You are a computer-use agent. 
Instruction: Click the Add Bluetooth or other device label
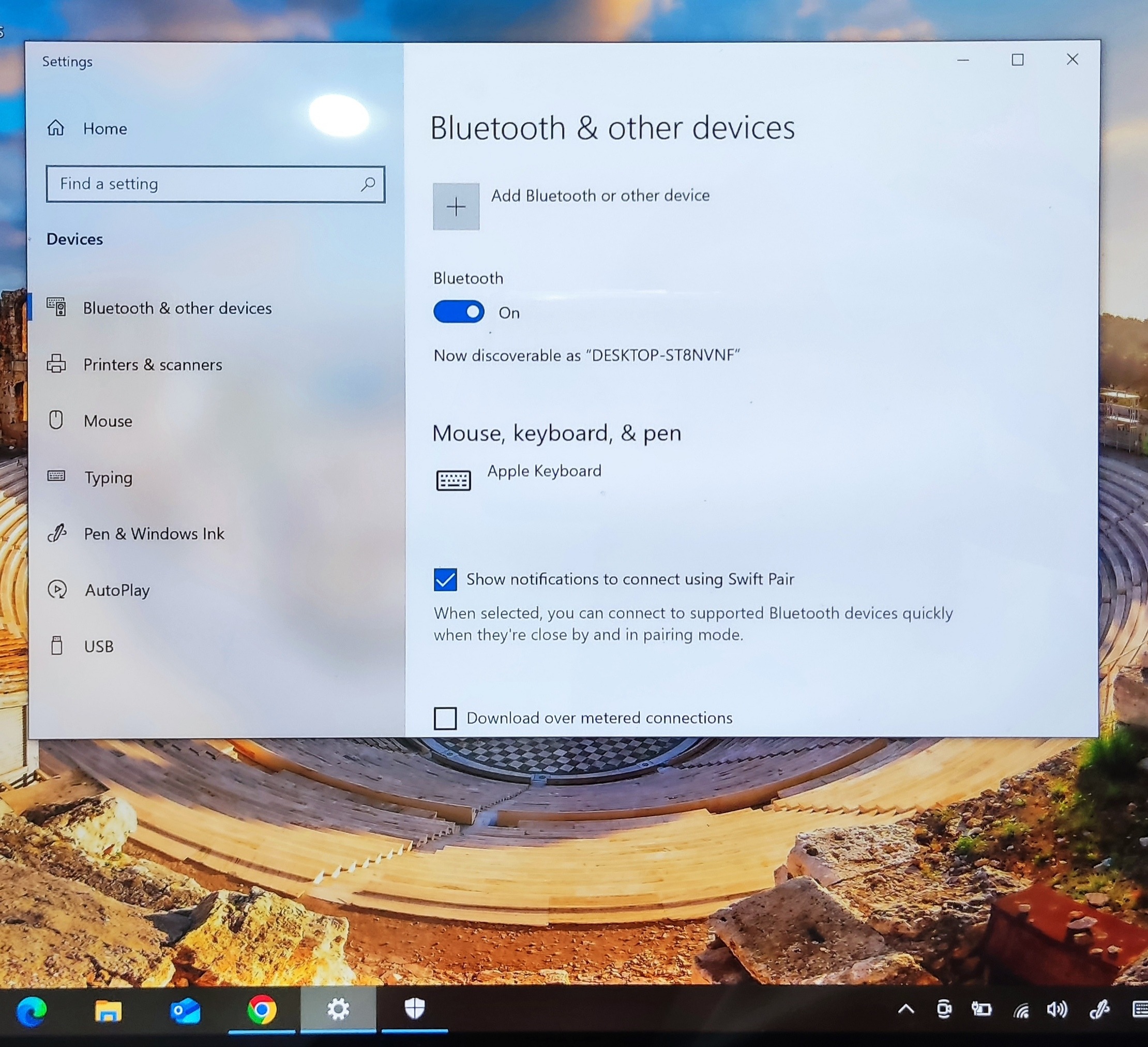pos(600,196)
